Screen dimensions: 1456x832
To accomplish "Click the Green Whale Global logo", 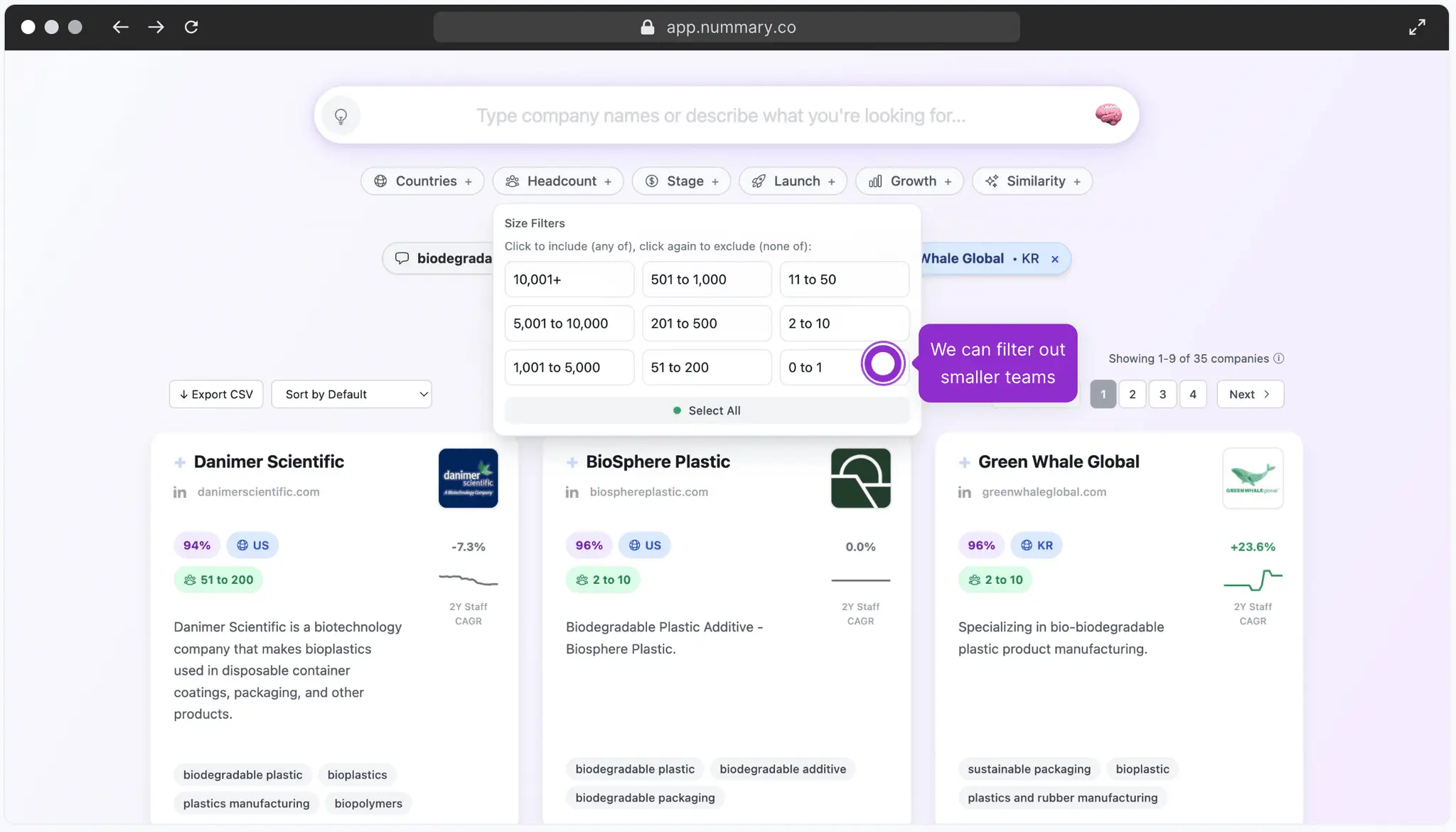I will click(x=1253, y=478).
